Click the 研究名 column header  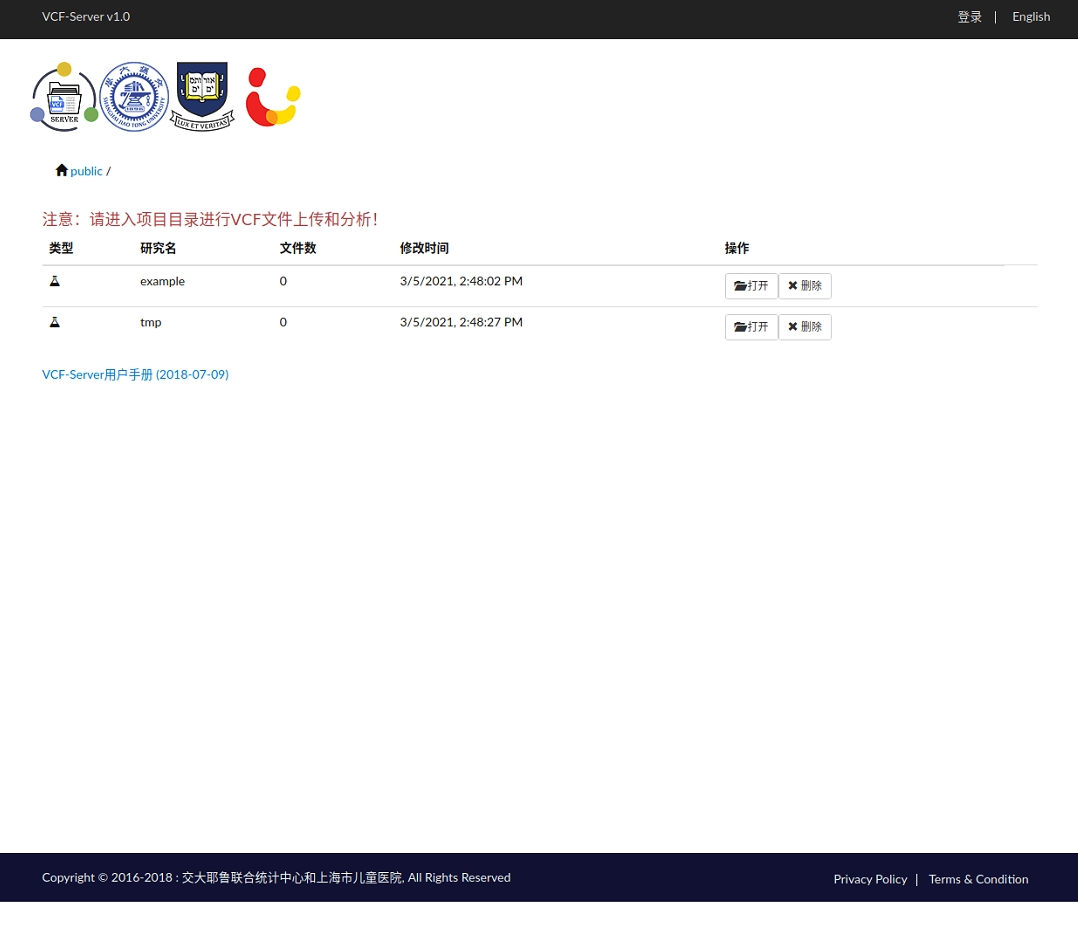coord(158,247)
